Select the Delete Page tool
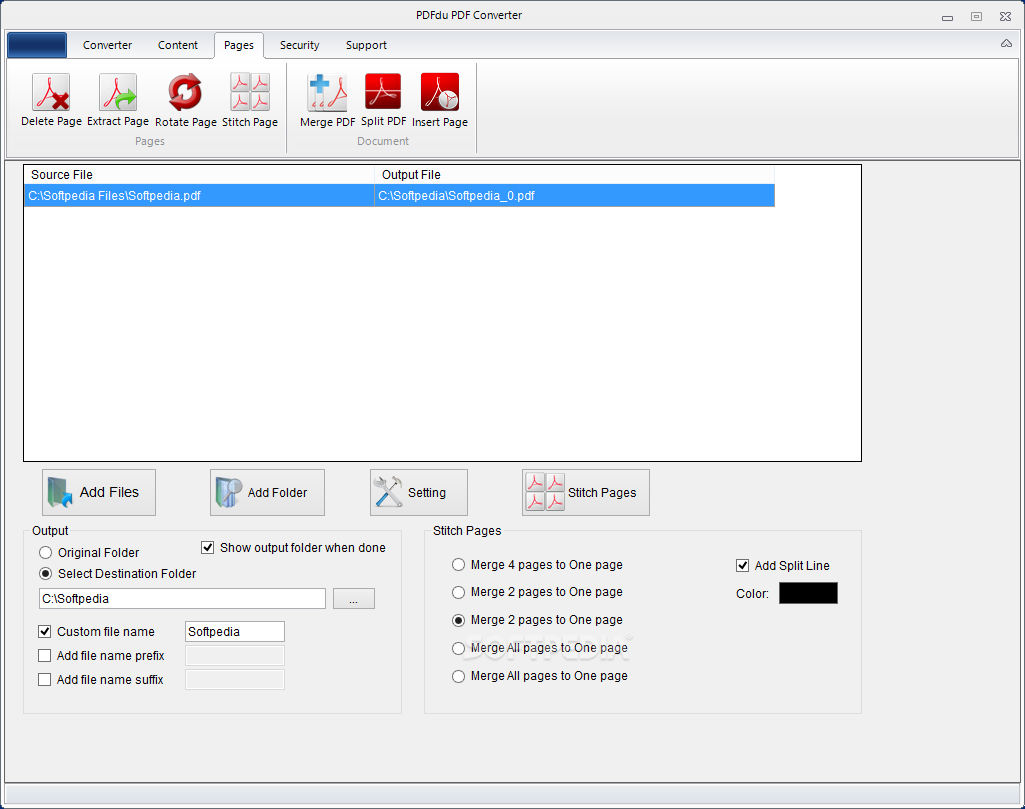 [x=51, y=100]
